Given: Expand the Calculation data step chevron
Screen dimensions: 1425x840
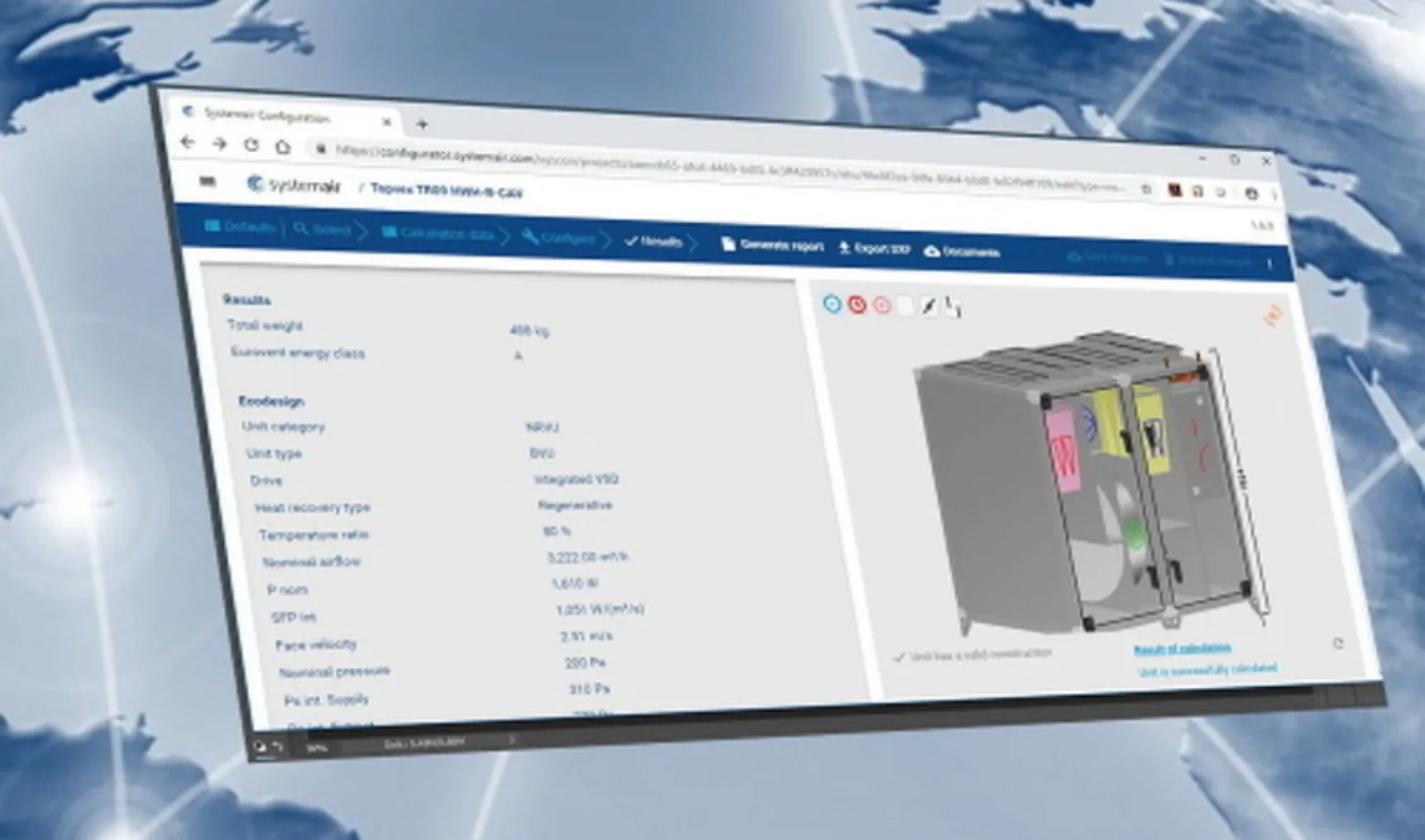Looking at the screenshot, I should (507, 238).
